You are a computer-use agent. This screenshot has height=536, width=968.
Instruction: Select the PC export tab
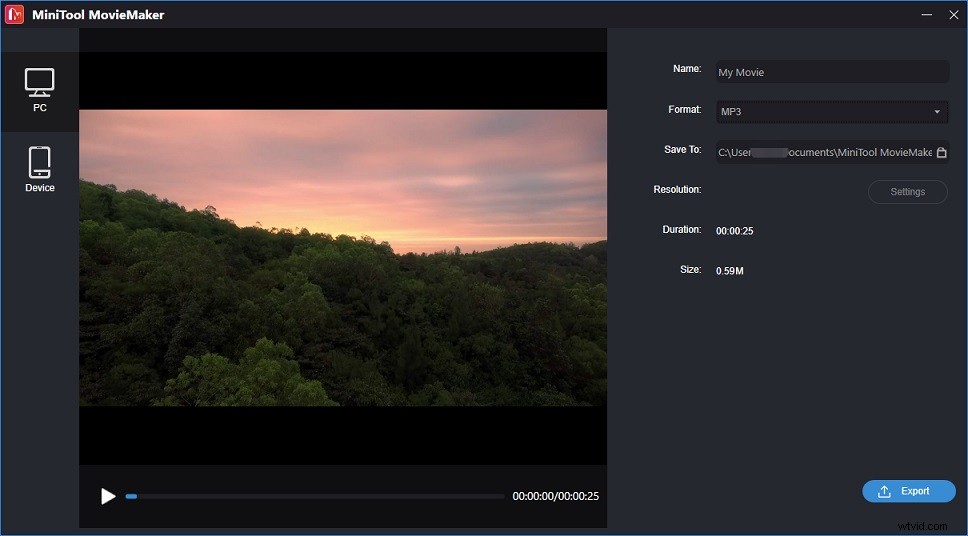click(39, 90)
